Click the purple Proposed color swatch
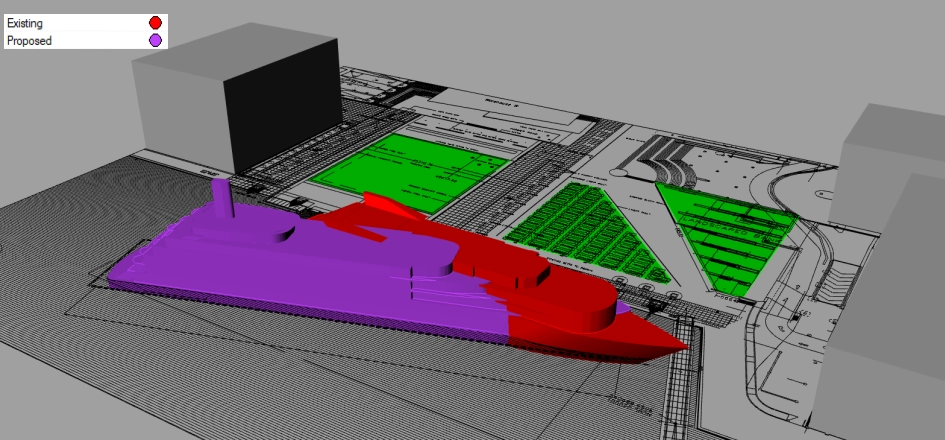This screenshot has height=440, width=945. (x=155, y=40)
